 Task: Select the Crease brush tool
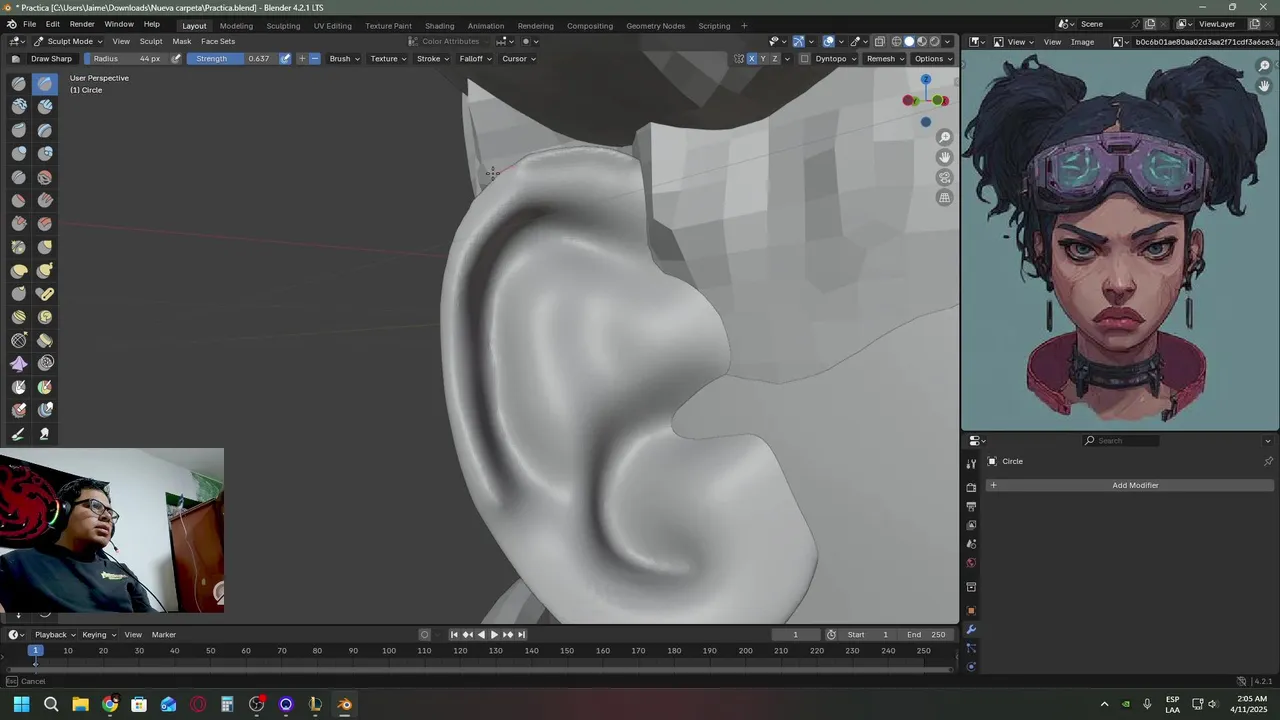pos(19,177)
